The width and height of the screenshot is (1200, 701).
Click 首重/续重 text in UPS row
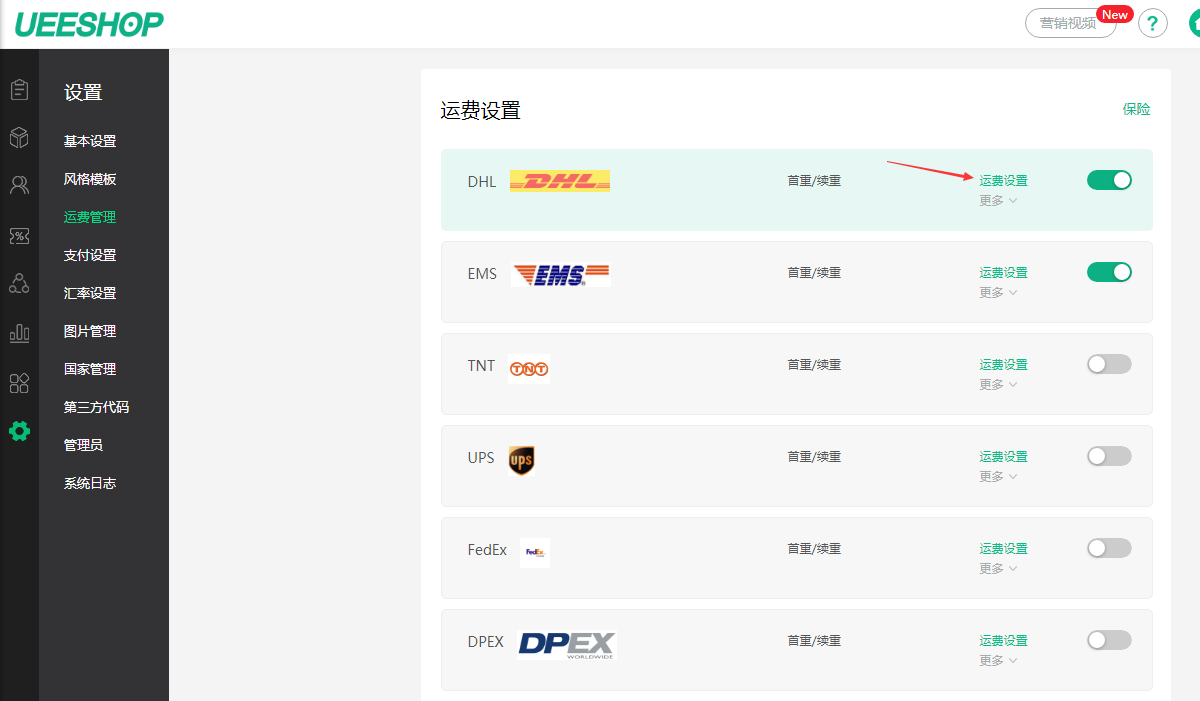pyautogui.click(x=814, y=457)
